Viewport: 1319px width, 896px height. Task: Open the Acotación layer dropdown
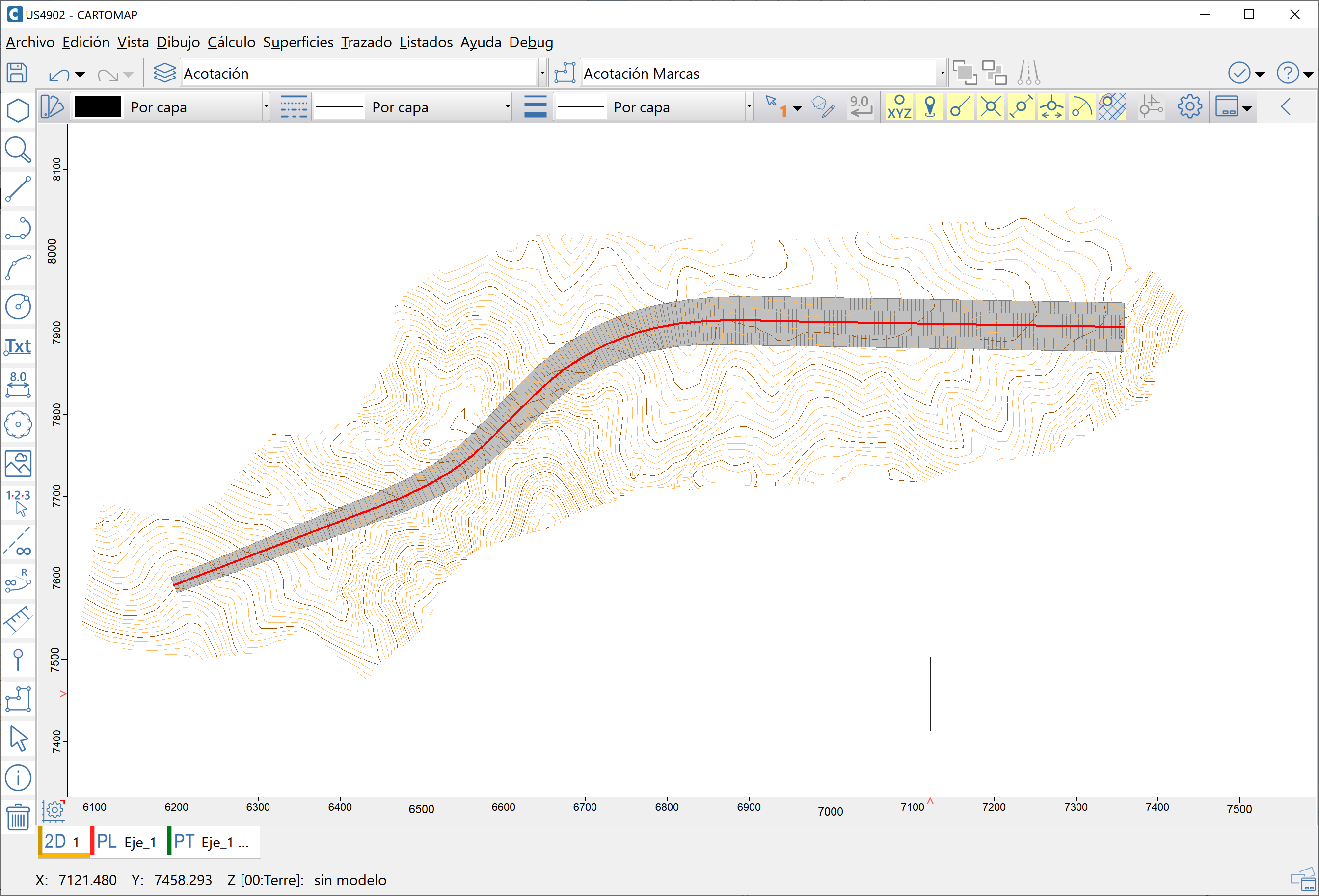(542, 73)
